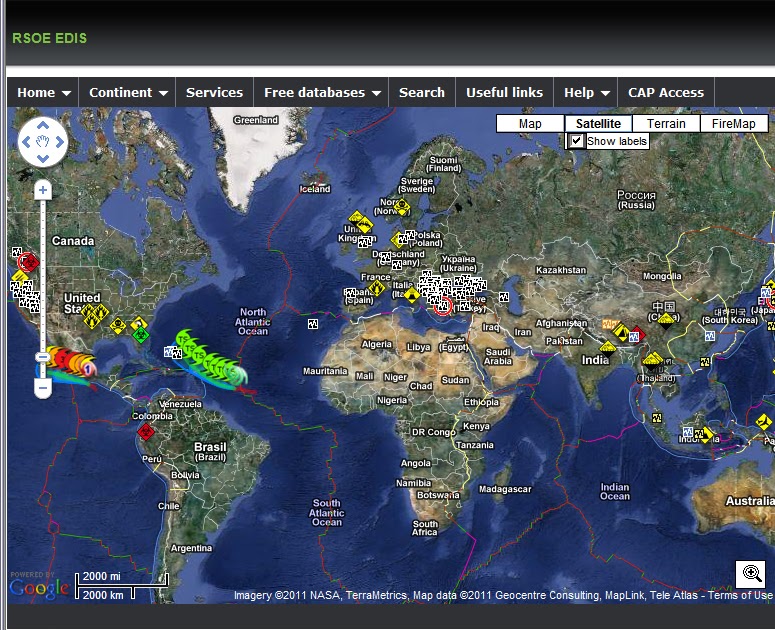This screenshot has height=630, width=775.
Task: Open earthquake marker east of the Black Sea
Action: 504,297
